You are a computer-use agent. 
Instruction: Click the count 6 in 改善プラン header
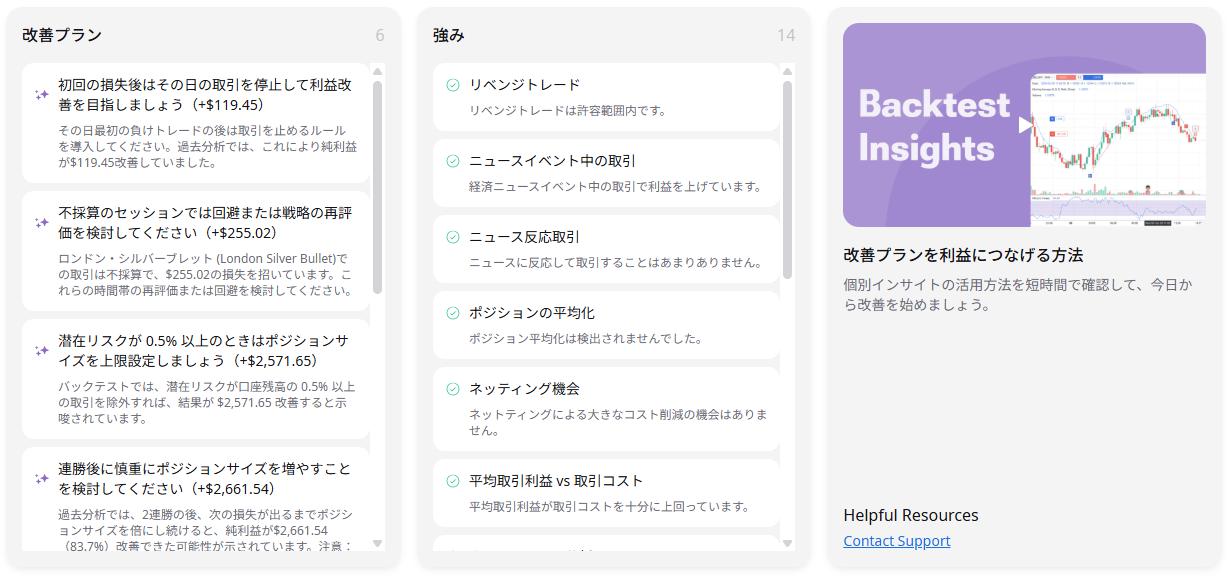[x=380, y=35]
